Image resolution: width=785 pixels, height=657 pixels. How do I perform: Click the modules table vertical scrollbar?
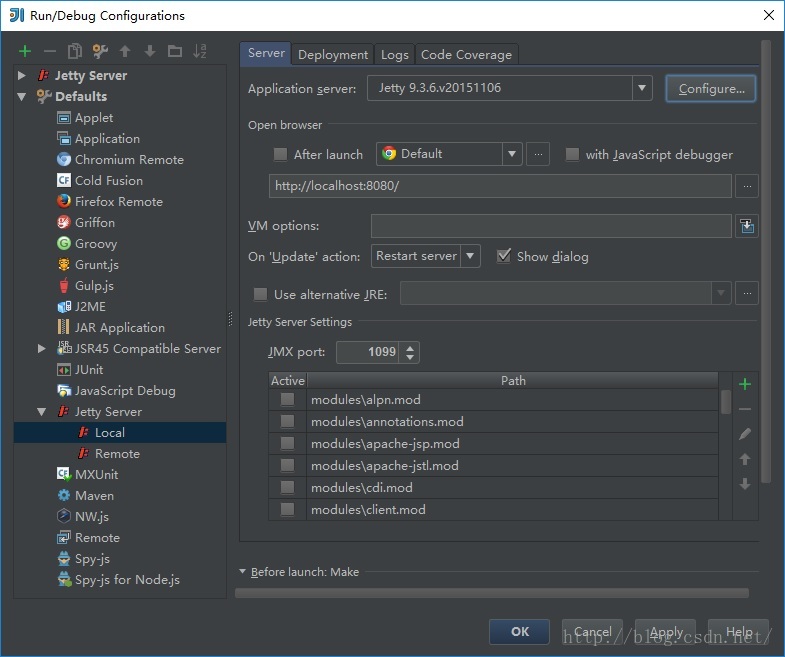pos(725,401)
